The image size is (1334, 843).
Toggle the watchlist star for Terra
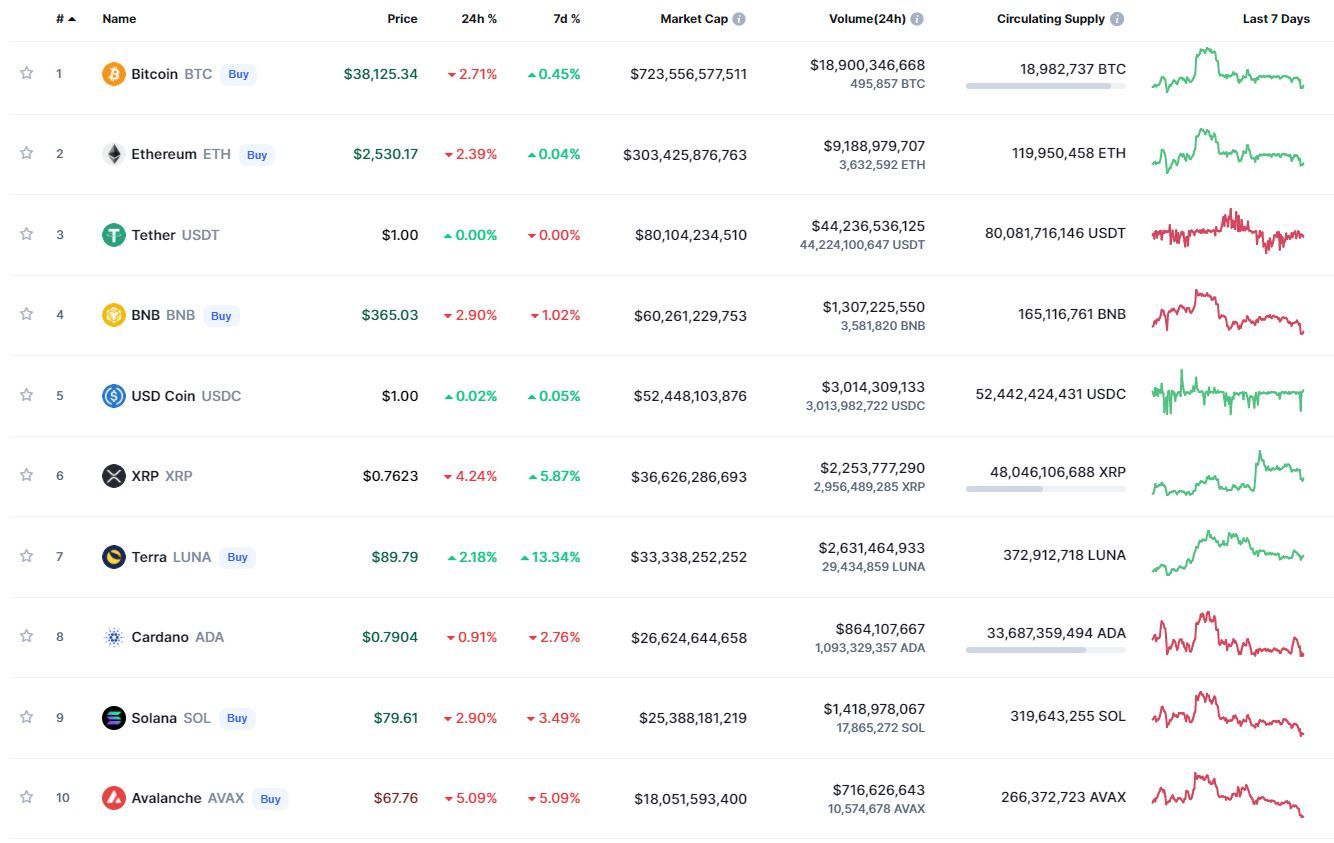[x=27, y=556]
